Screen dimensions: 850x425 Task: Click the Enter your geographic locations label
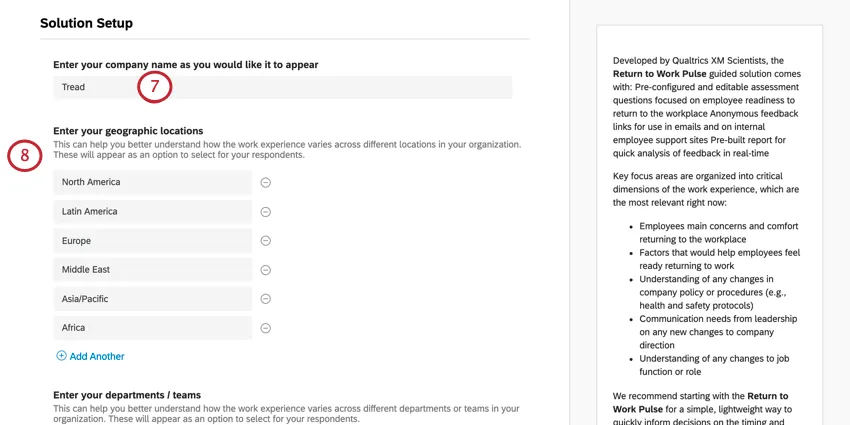128,131
